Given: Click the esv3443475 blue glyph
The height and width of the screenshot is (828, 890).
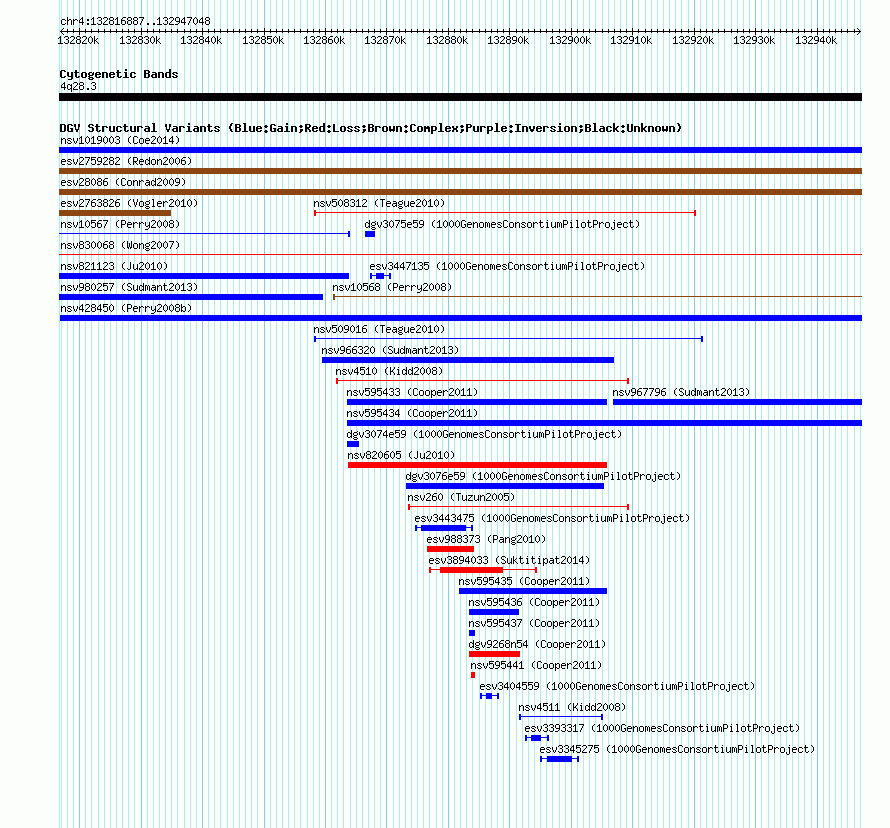Looking at the screenshot, I should (x=444, y=528).
